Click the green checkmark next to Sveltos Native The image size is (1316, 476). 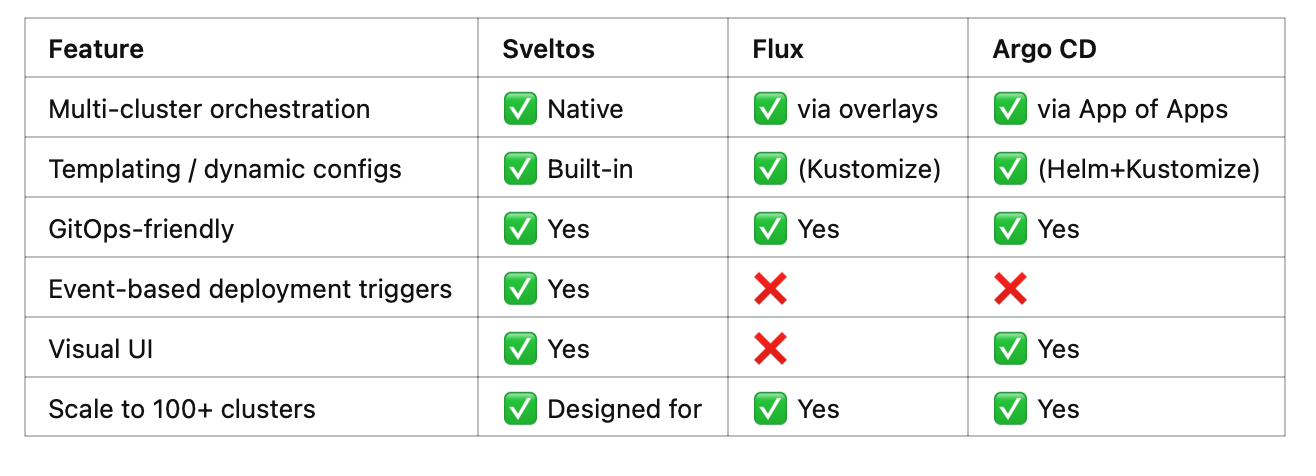[x=520, y=109]
